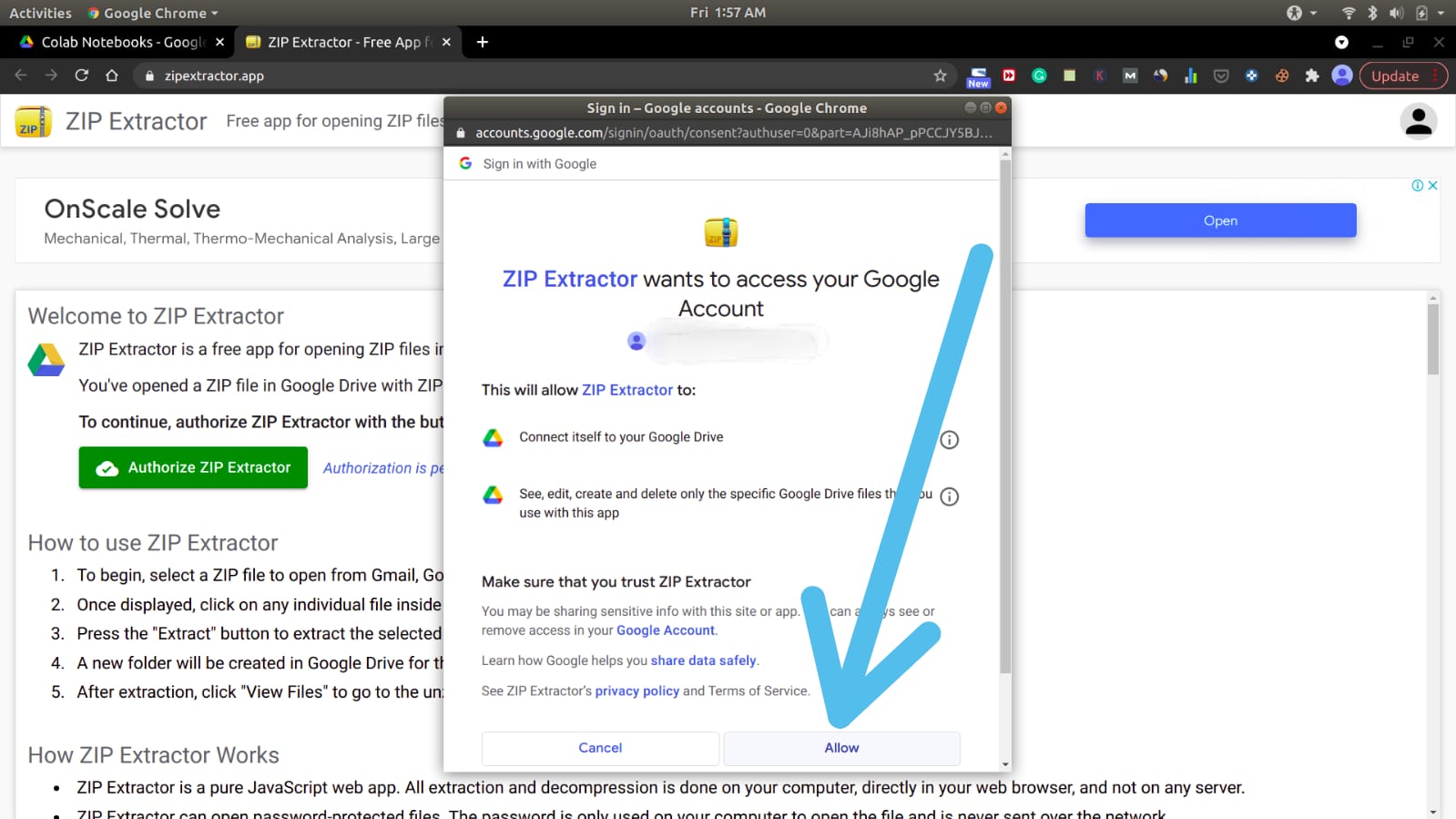Click the 'How ZIP Extractor Works' heading
The width and height of the screenshot is (1456, 819).
click(153, 755)
